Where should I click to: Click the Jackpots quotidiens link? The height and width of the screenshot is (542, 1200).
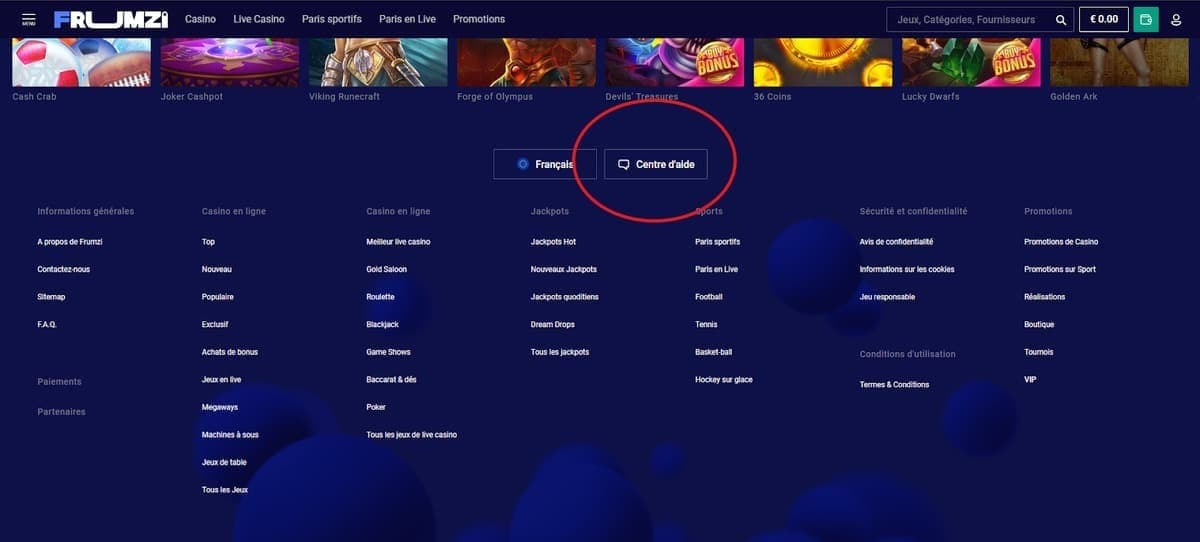[x=565, y=297]
